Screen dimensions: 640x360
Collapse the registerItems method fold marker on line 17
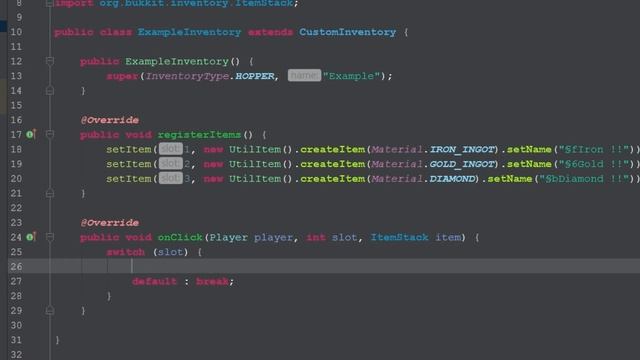pos(49,134)
